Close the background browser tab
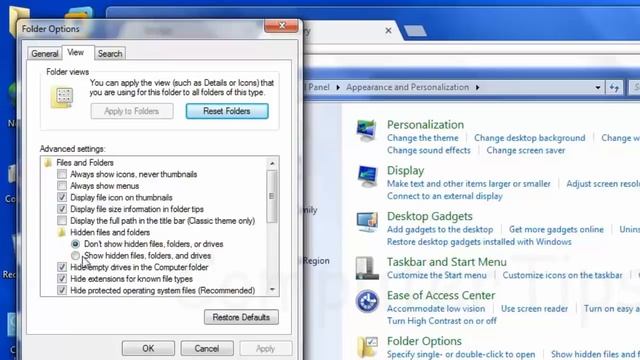This screenshot has height=360, width=640. click(388, 31)
